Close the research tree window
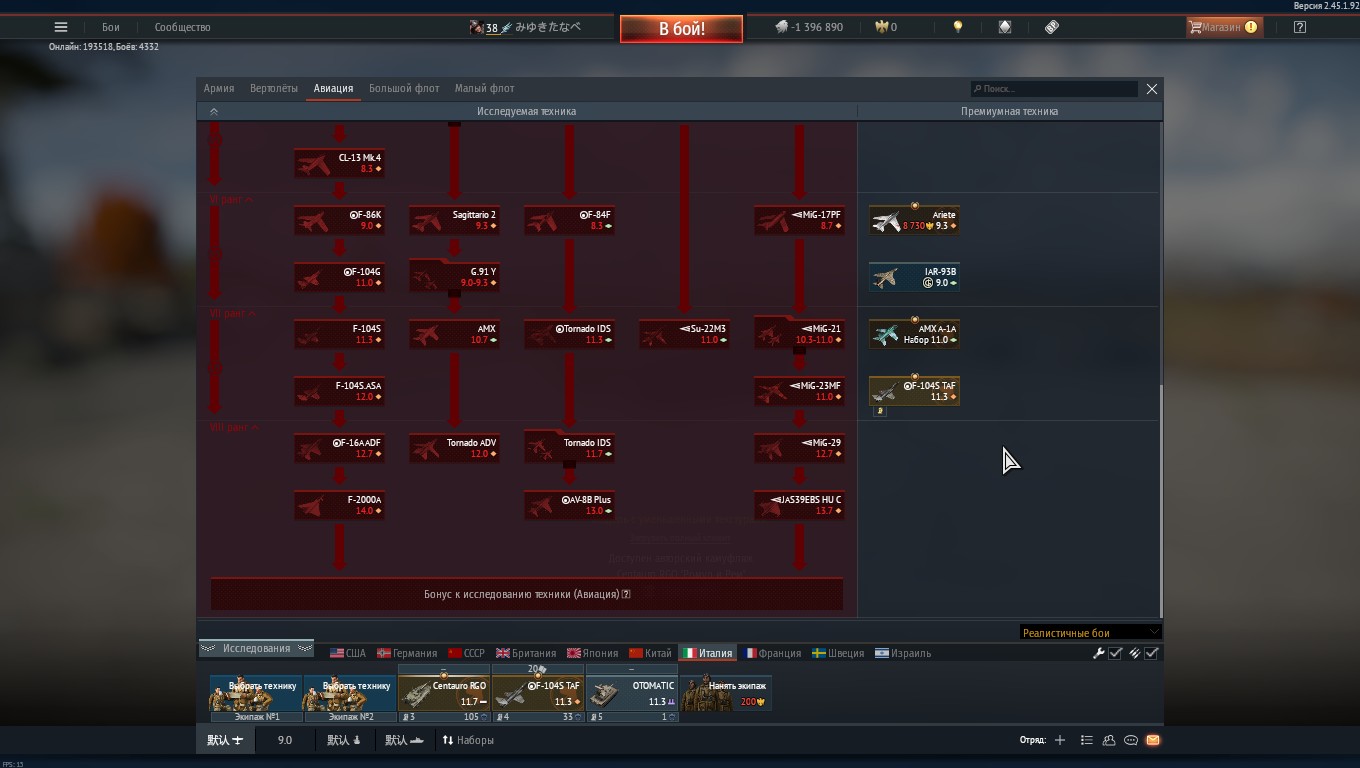Screen dimensions: 1360x768 pos(1152,89)
